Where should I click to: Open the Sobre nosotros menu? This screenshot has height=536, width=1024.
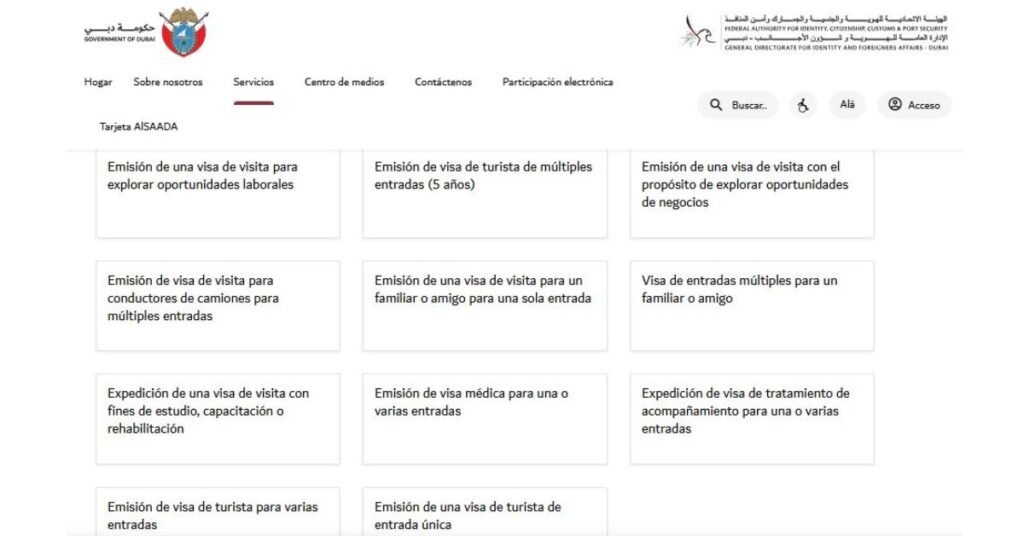point(168,82)
